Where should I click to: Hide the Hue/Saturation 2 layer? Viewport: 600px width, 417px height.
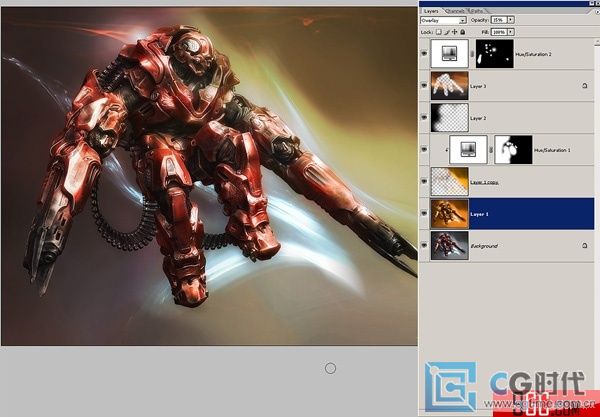point(425,53)
